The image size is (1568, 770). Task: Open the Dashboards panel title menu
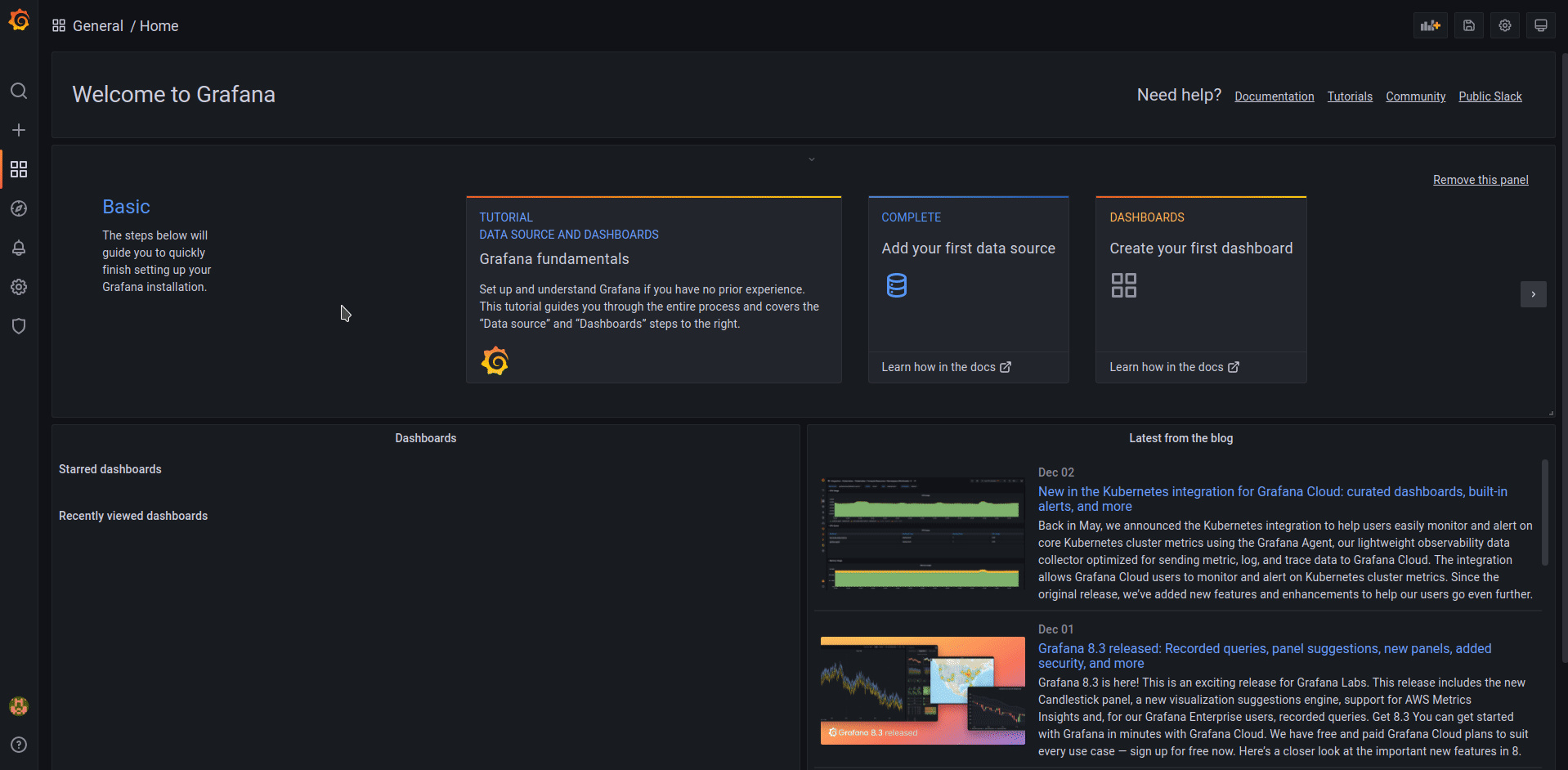coord(425,437)
